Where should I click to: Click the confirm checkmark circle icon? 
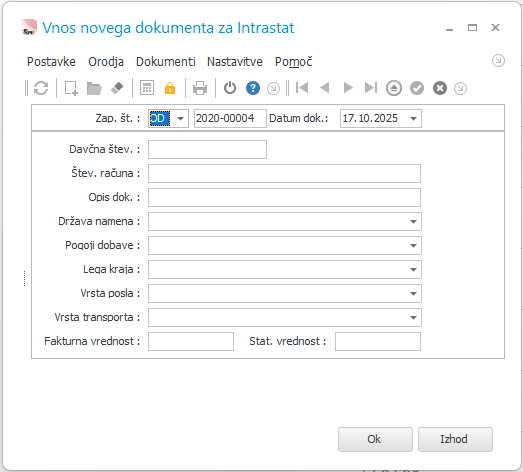click(417, 88)
